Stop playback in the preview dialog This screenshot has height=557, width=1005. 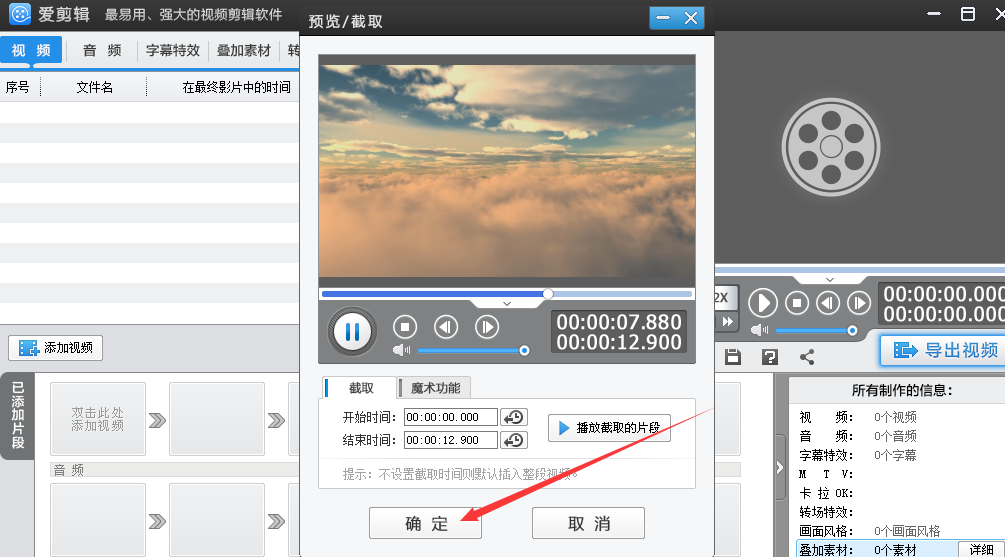coord(404,327)
